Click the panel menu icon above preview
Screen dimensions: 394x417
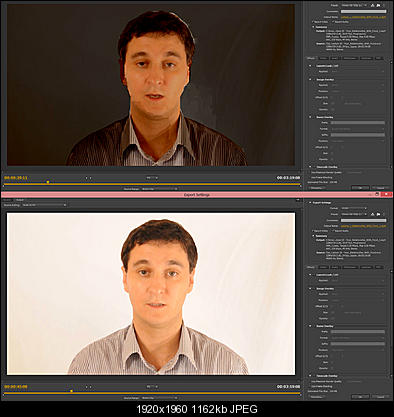[298, 200]
